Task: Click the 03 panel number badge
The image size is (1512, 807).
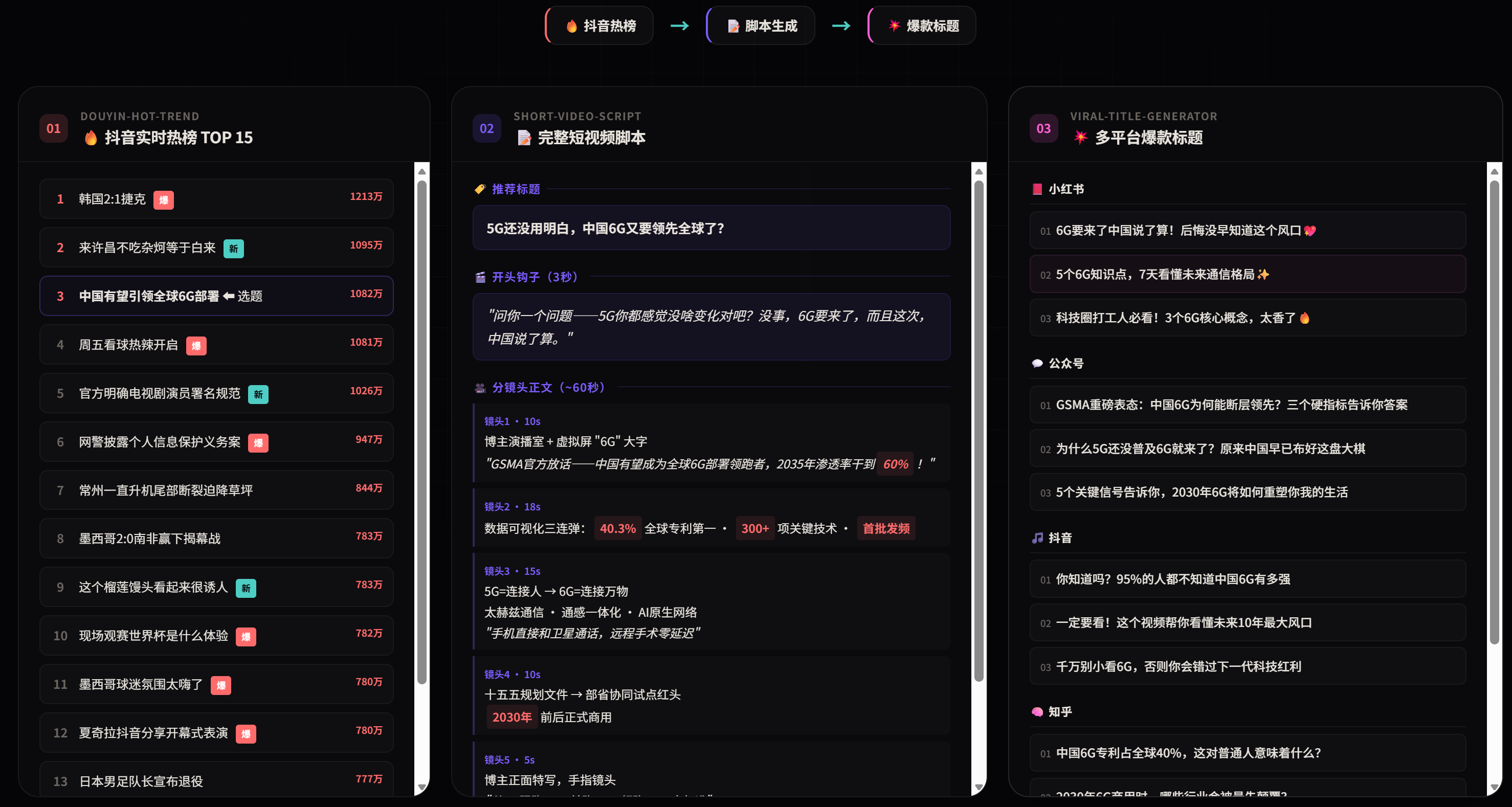Action: pos(1043,128)
